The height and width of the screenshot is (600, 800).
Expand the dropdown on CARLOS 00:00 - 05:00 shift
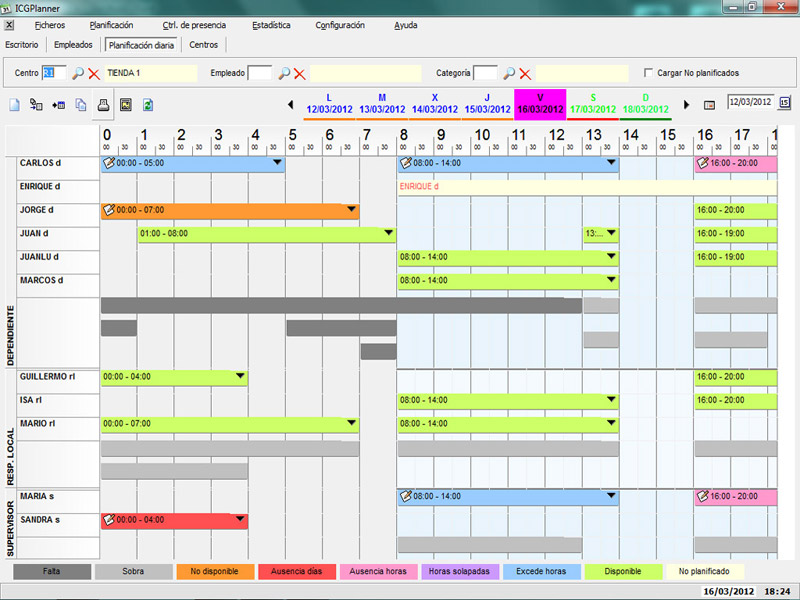pos(277,163)
